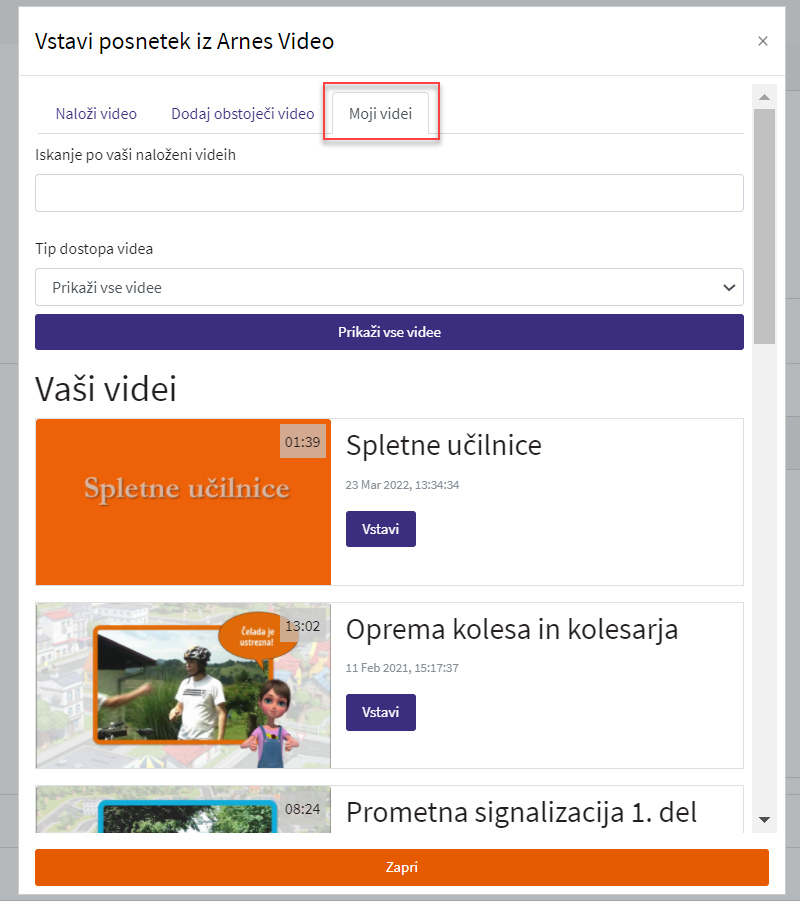Click the 01:39 duration badge
800x901 pixels.
click(x=303, y=441)
